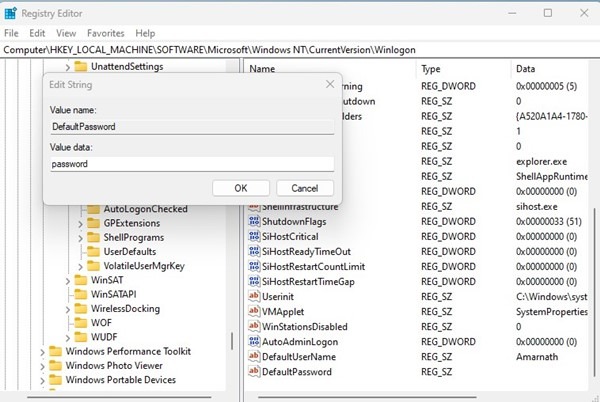The height and width of the screenshot is (402, 600).
Task: Expand the Windows Performance Toolkit node
Action: point(43,352)
